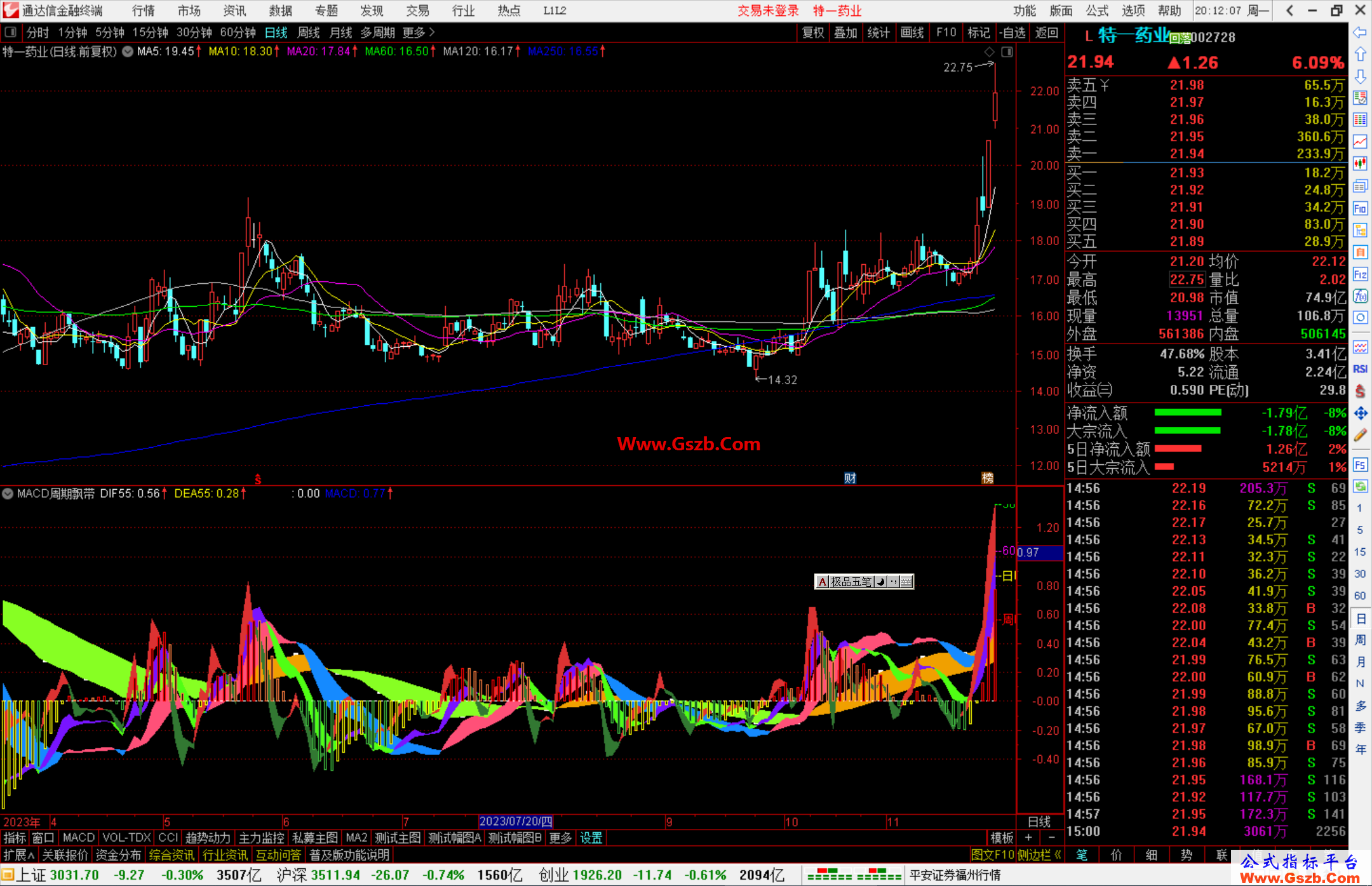Switch to the 周线 weekly tab

tap(309, 32)
